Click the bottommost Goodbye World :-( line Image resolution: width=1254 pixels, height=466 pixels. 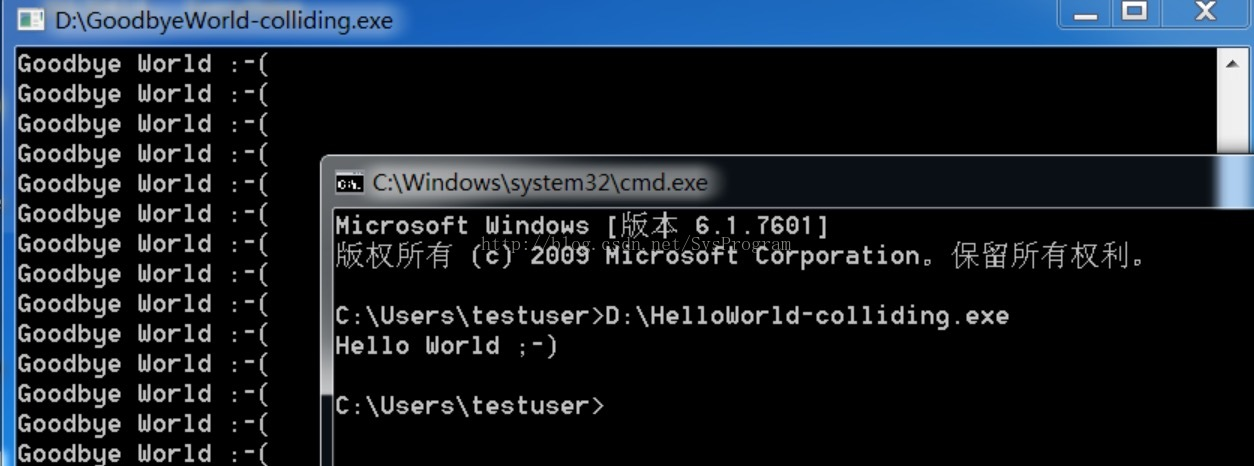(144, 454)
